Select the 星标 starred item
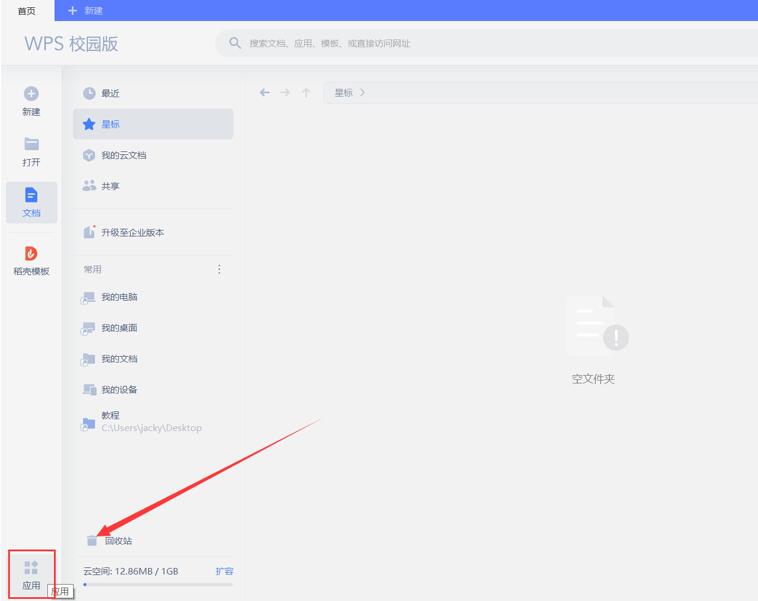This screenshot has height=601, width=758. 153,124
